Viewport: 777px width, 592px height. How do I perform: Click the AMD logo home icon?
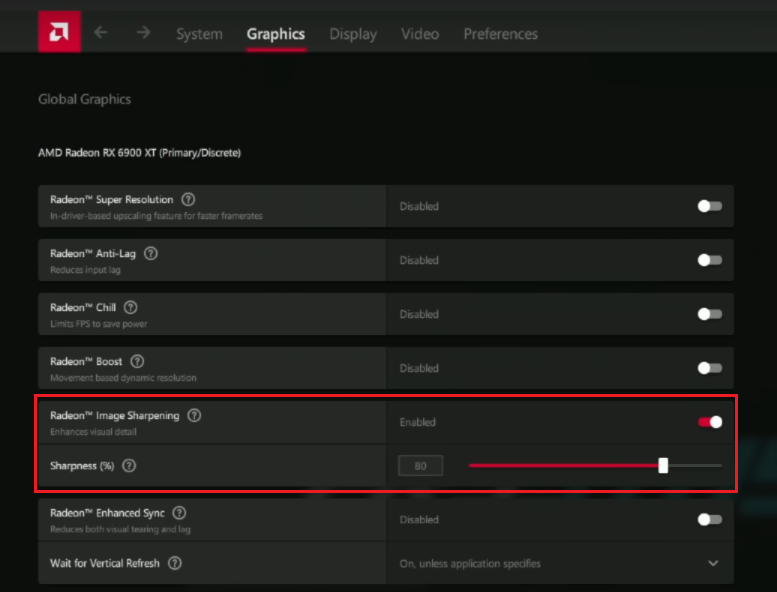pyautogui.click(x=59, y=32)
